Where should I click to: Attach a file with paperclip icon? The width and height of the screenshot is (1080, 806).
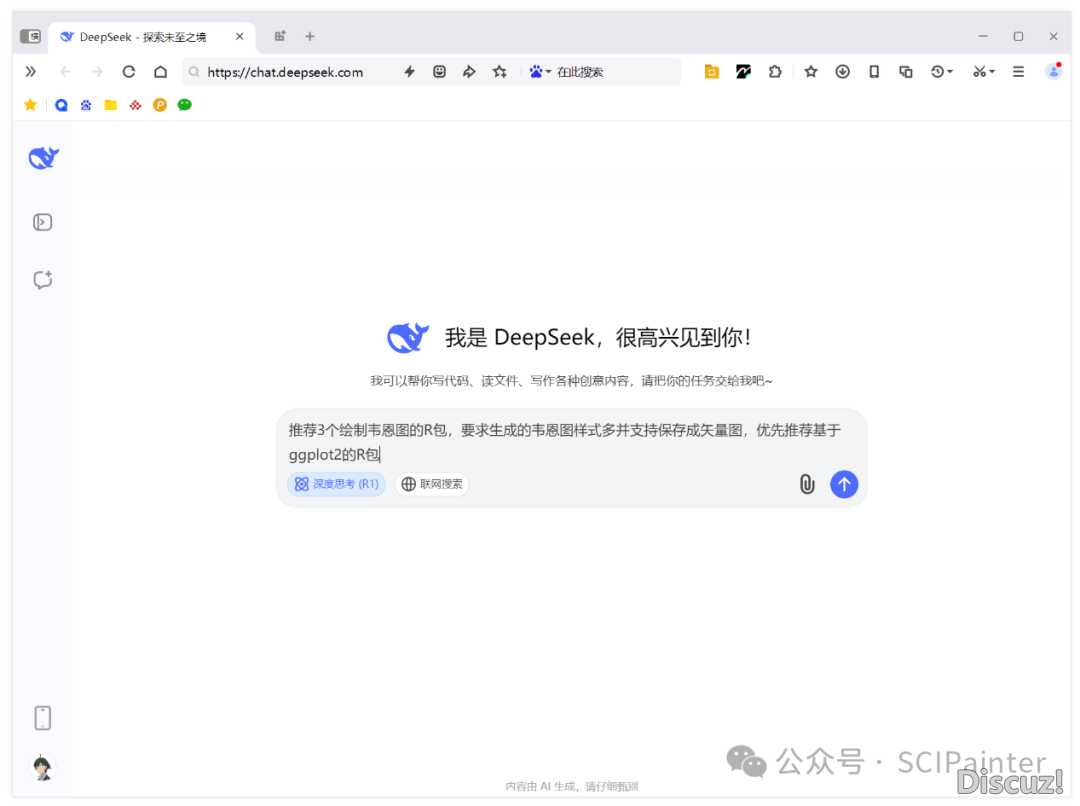[807, 484]
